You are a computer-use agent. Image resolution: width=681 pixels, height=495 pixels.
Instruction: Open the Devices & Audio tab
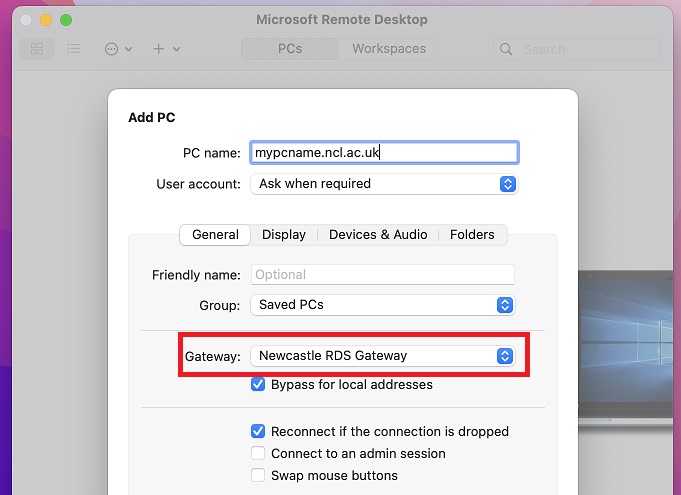click(x=378, y=235)
